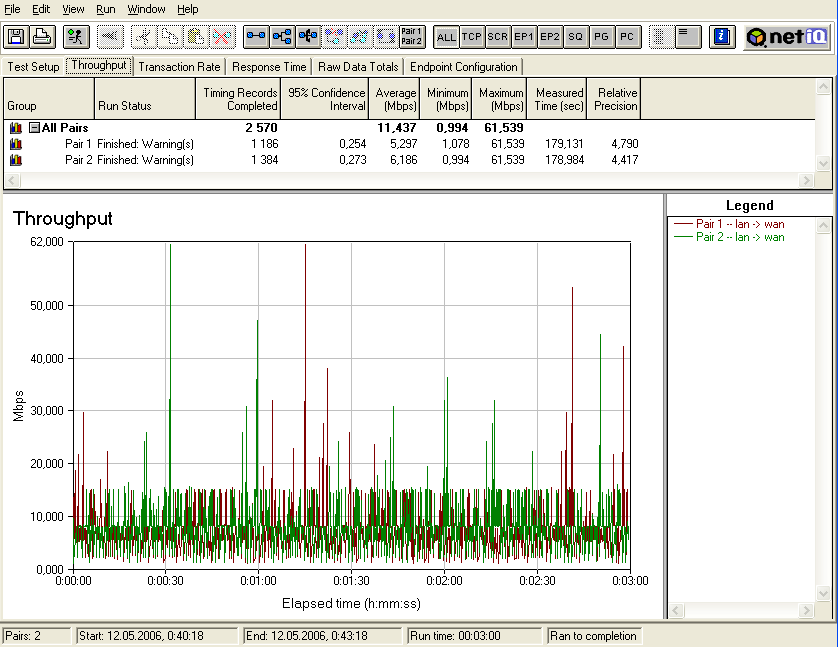Click the blue info icon

tap(722, 37)
